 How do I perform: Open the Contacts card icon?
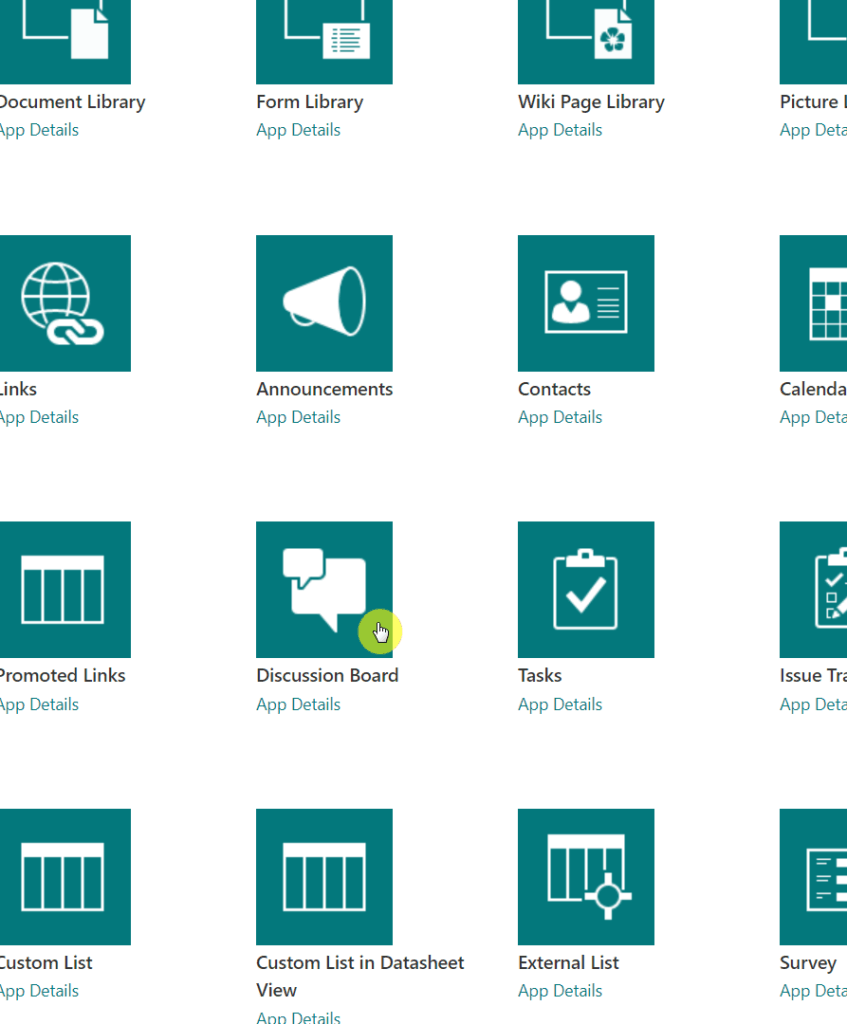click(x=586, y=303)
